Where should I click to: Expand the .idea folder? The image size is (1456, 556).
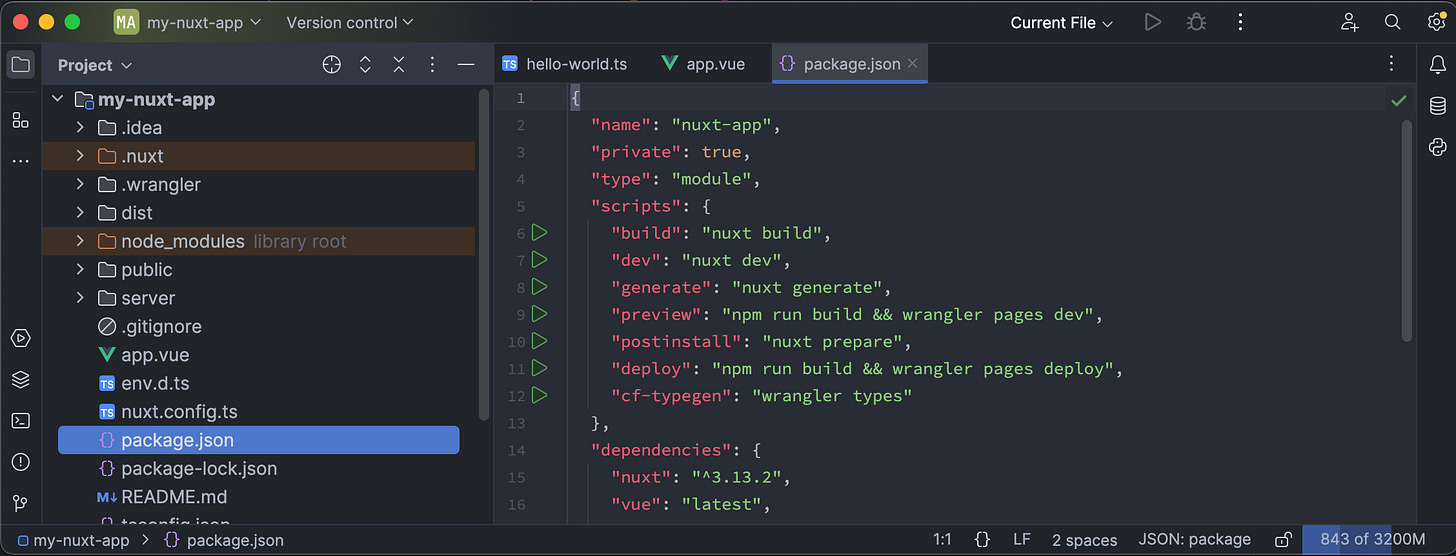[81, 128]
